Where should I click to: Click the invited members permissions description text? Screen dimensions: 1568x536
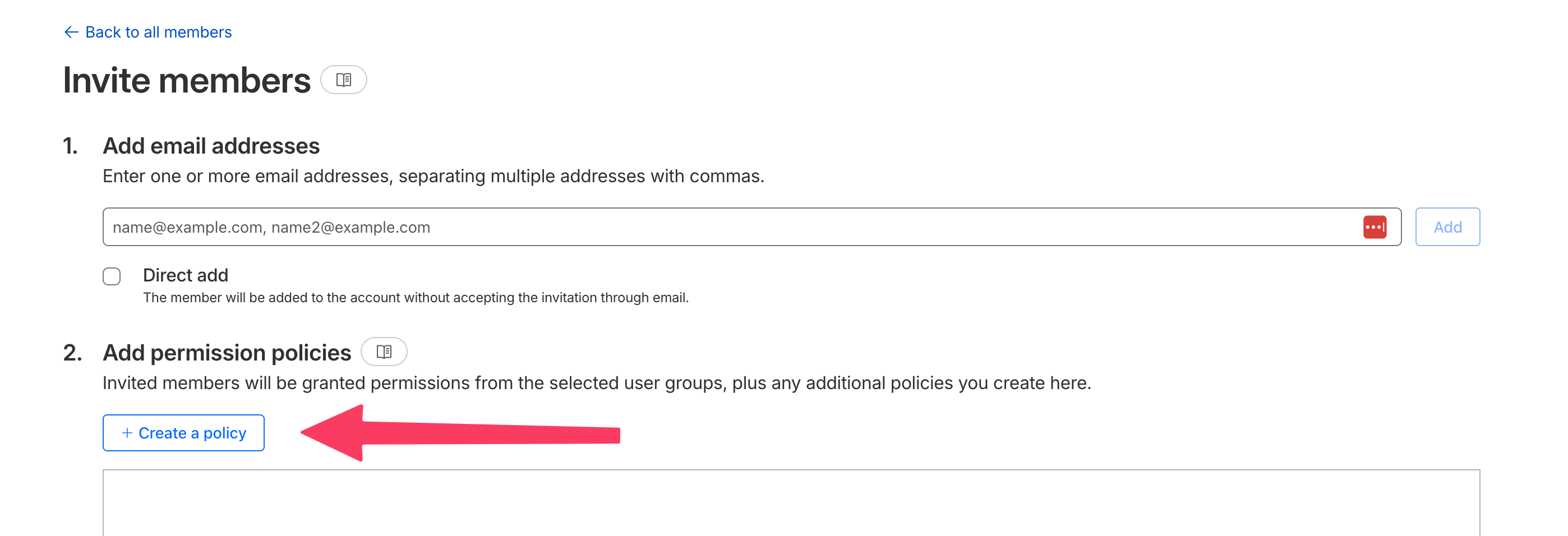pyautogui.click(x=596, y=383)
